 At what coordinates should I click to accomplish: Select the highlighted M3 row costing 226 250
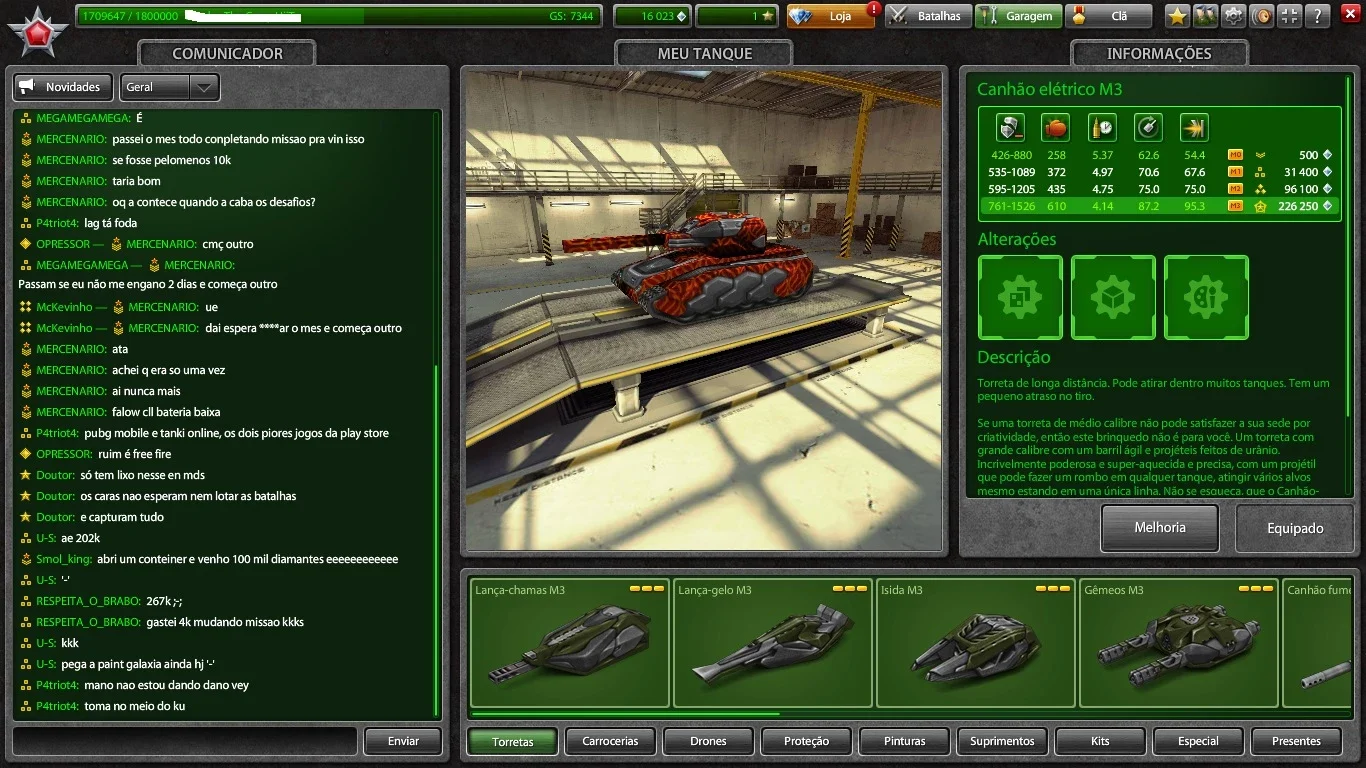(1159, 206)
